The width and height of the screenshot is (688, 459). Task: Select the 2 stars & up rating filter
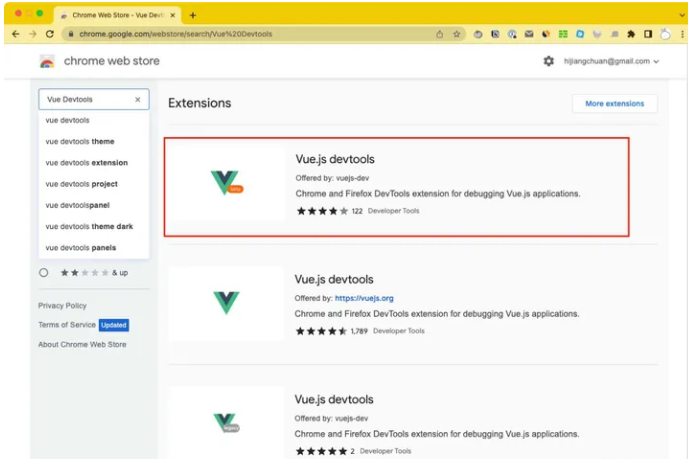(x=43, y=273)
